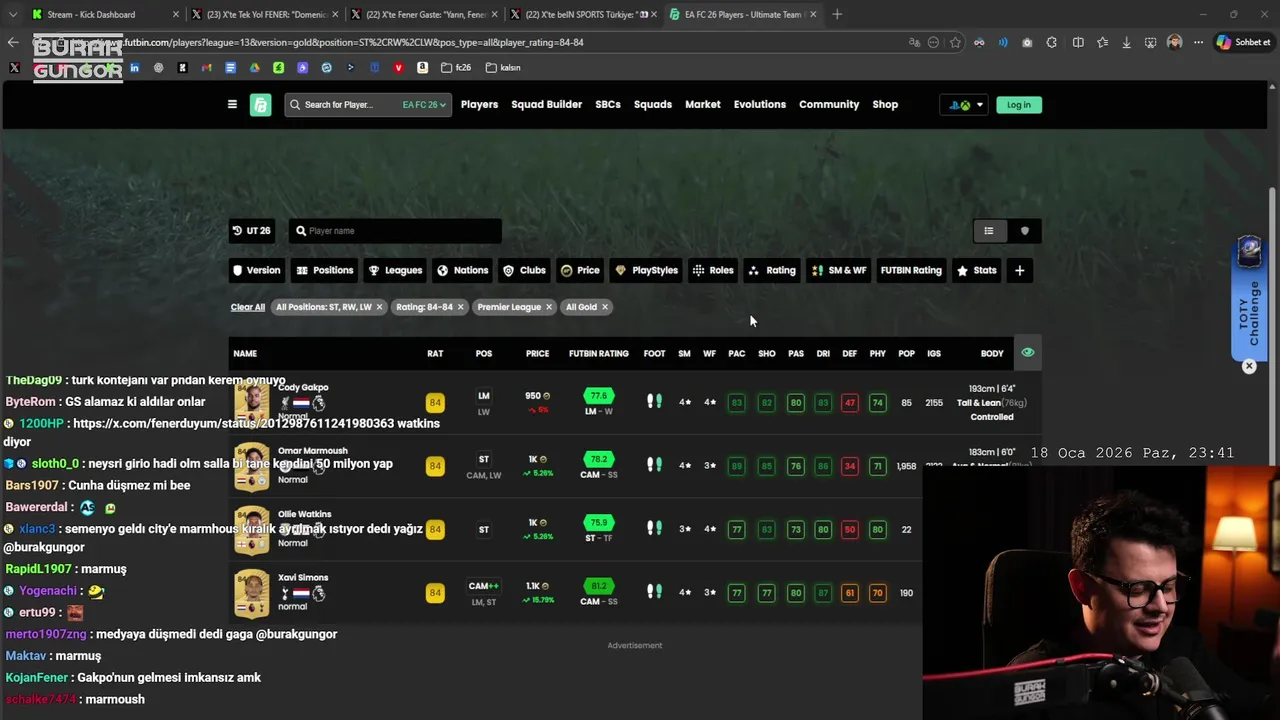Sort table by PRICE column

point(538,354)
